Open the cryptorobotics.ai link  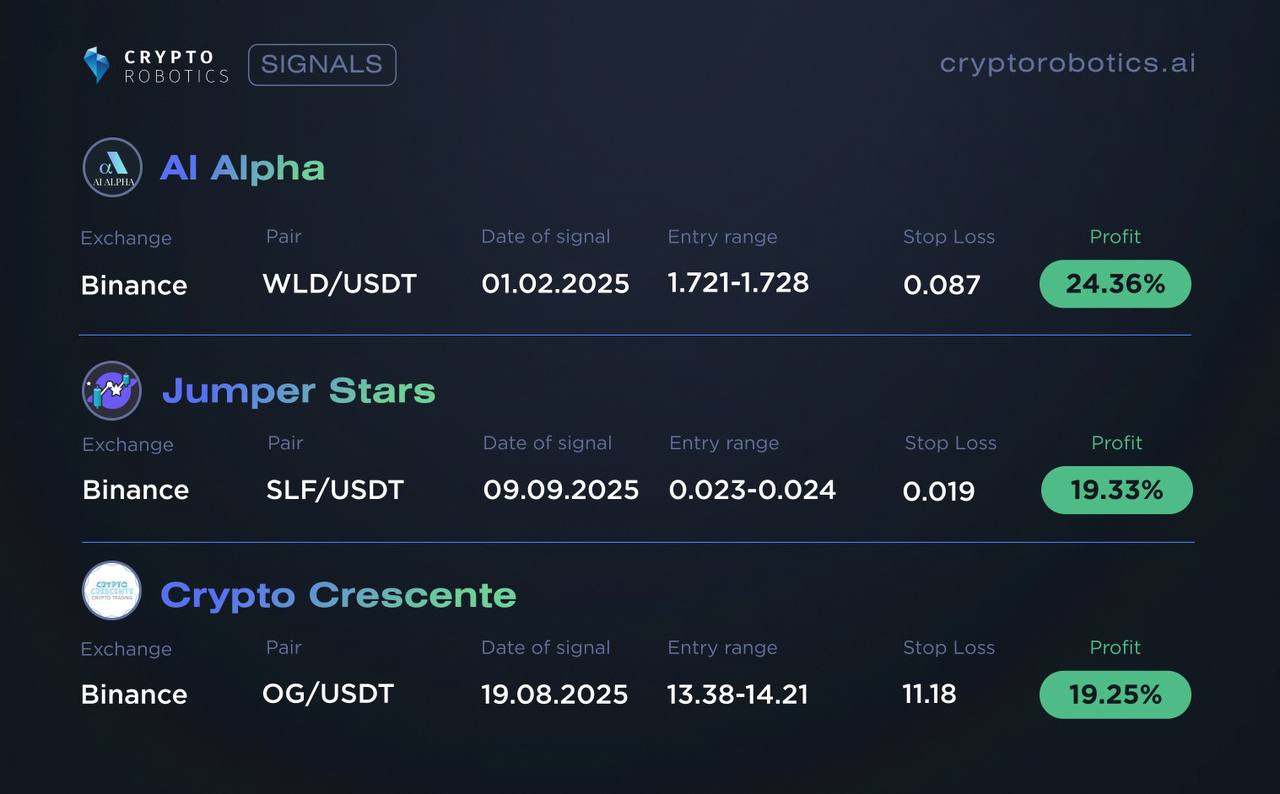pyautogui.click(x=1068, y=63)
